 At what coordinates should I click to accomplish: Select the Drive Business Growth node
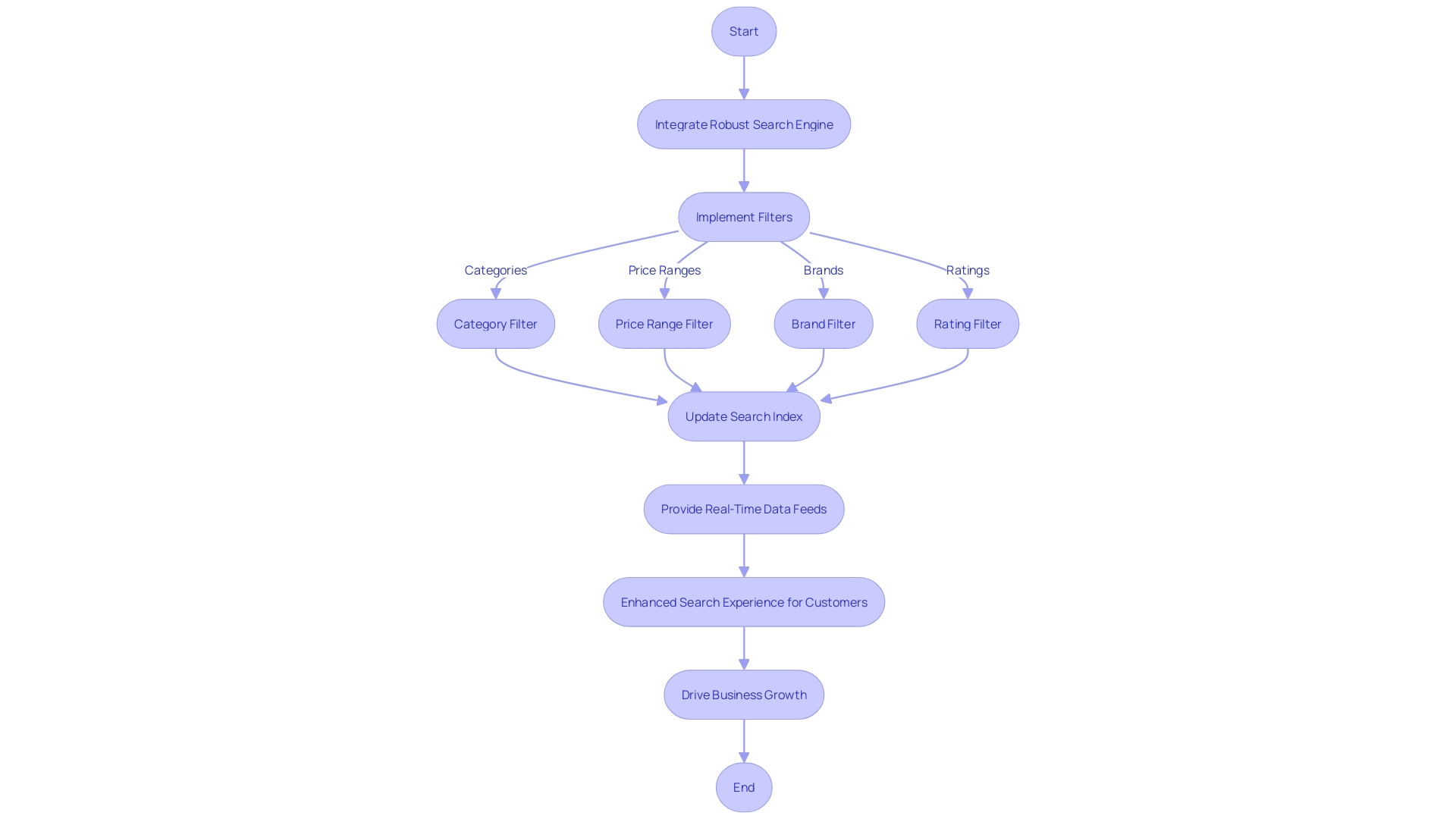[x=744, y=694]
